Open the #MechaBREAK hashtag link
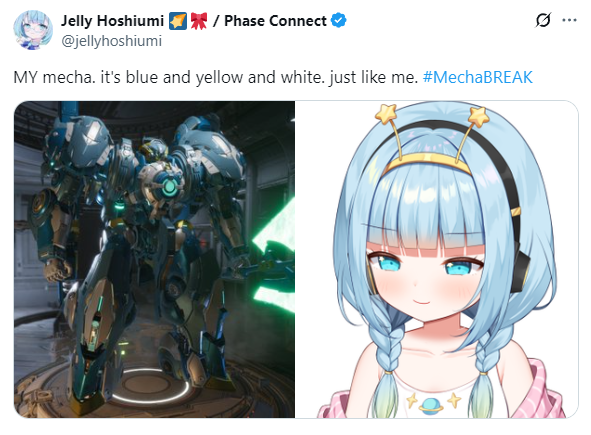This screenshot has width=591, height=435. point(478,77)
